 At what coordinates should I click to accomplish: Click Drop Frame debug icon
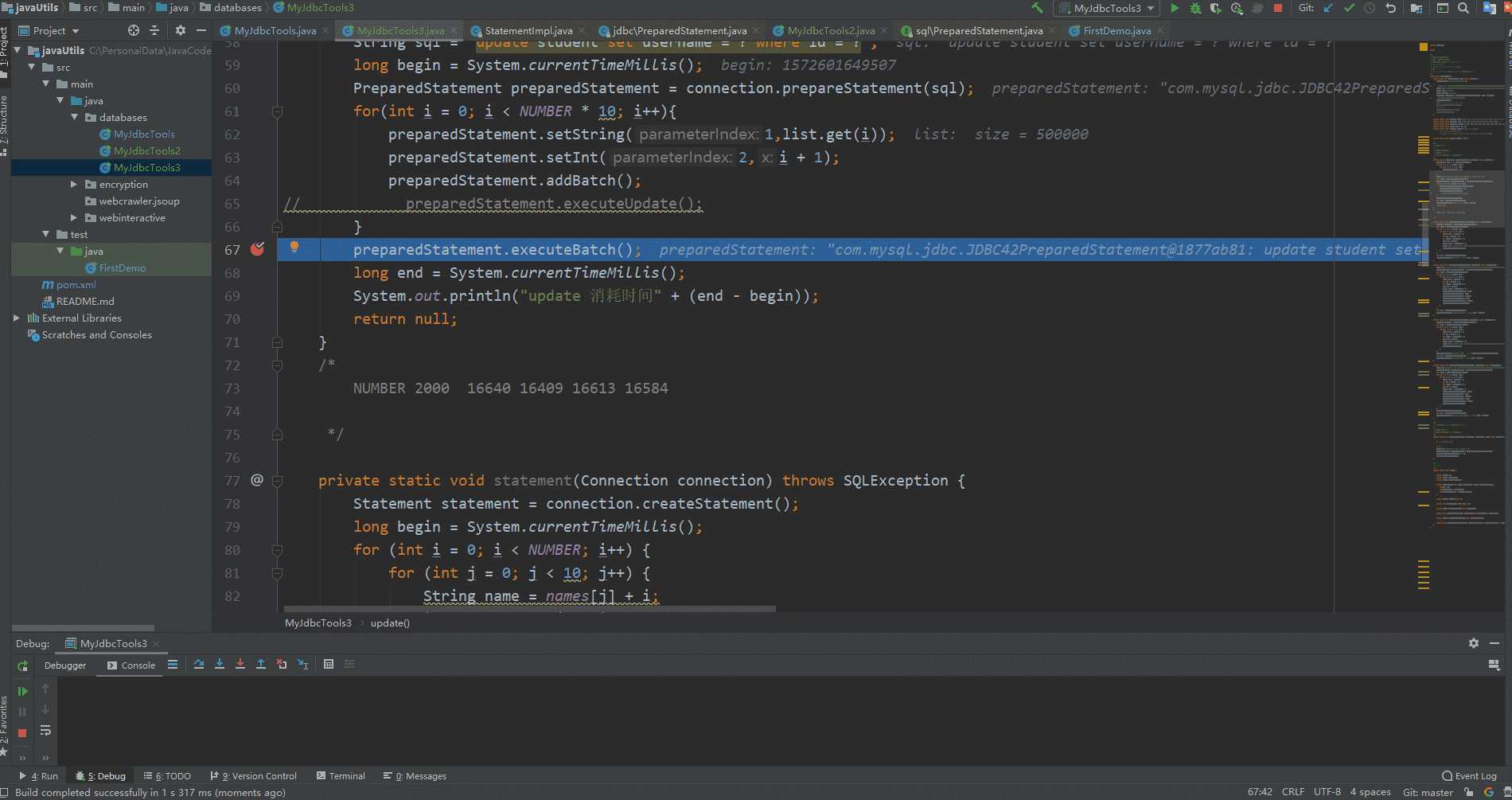point(282,664)
